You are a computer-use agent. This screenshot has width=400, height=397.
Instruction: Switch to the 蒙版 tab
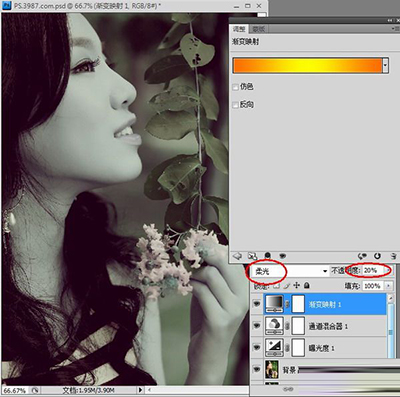(258, 29)
